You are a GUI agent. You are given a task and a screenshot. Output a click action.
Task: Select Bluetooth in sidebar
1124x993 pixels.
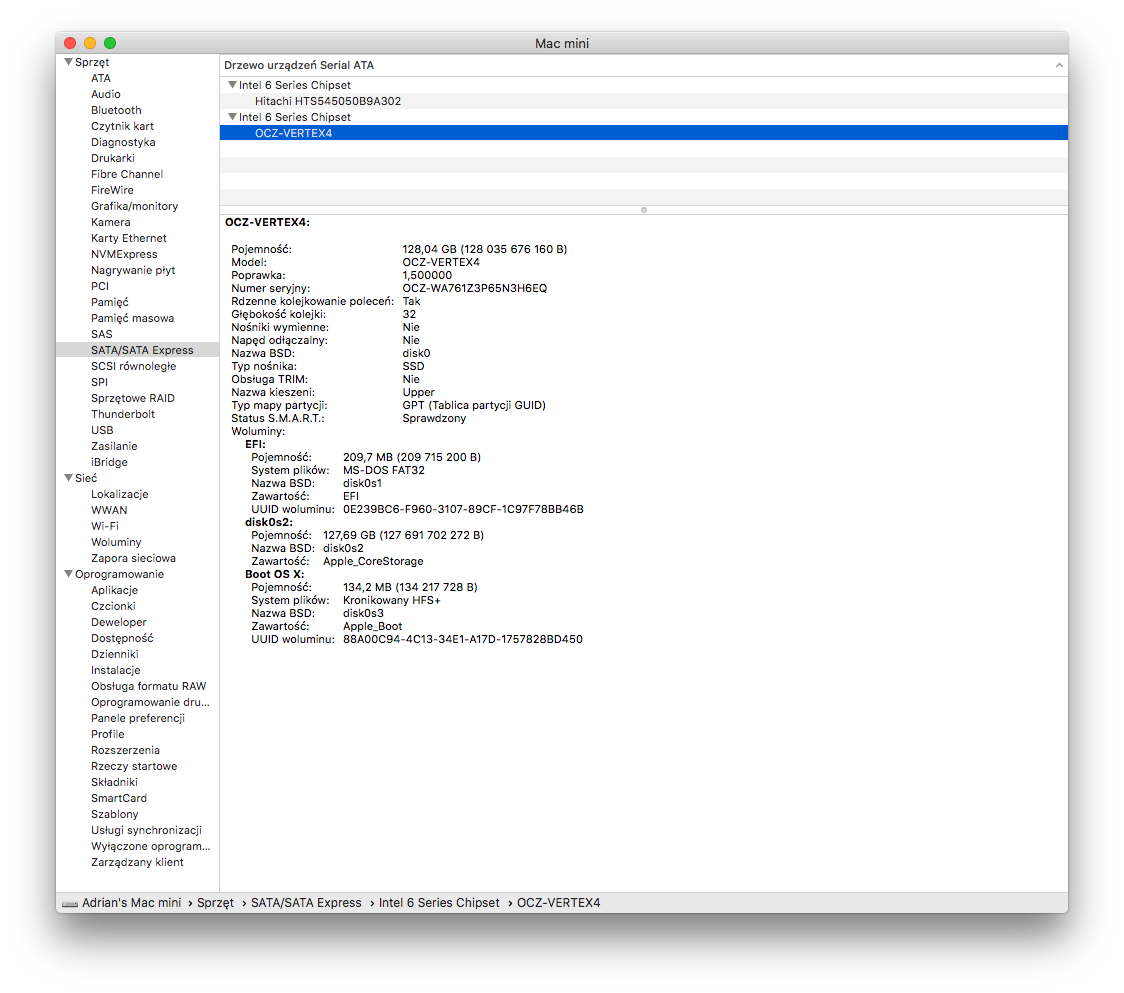click(x=116, y=110)
